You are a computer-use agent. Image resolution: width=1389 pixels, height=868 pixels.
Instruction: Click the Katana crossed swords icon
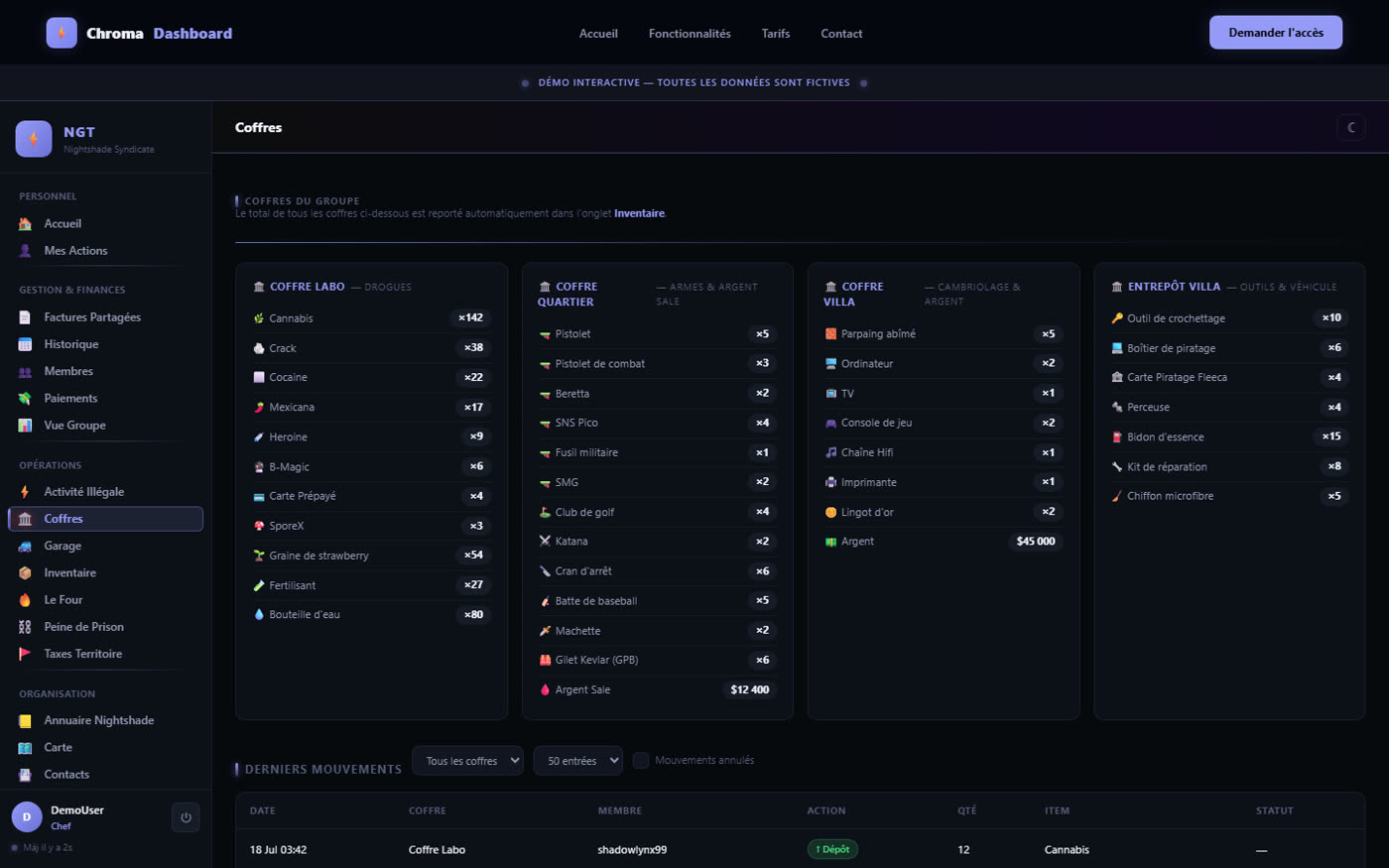coord(545,542)
